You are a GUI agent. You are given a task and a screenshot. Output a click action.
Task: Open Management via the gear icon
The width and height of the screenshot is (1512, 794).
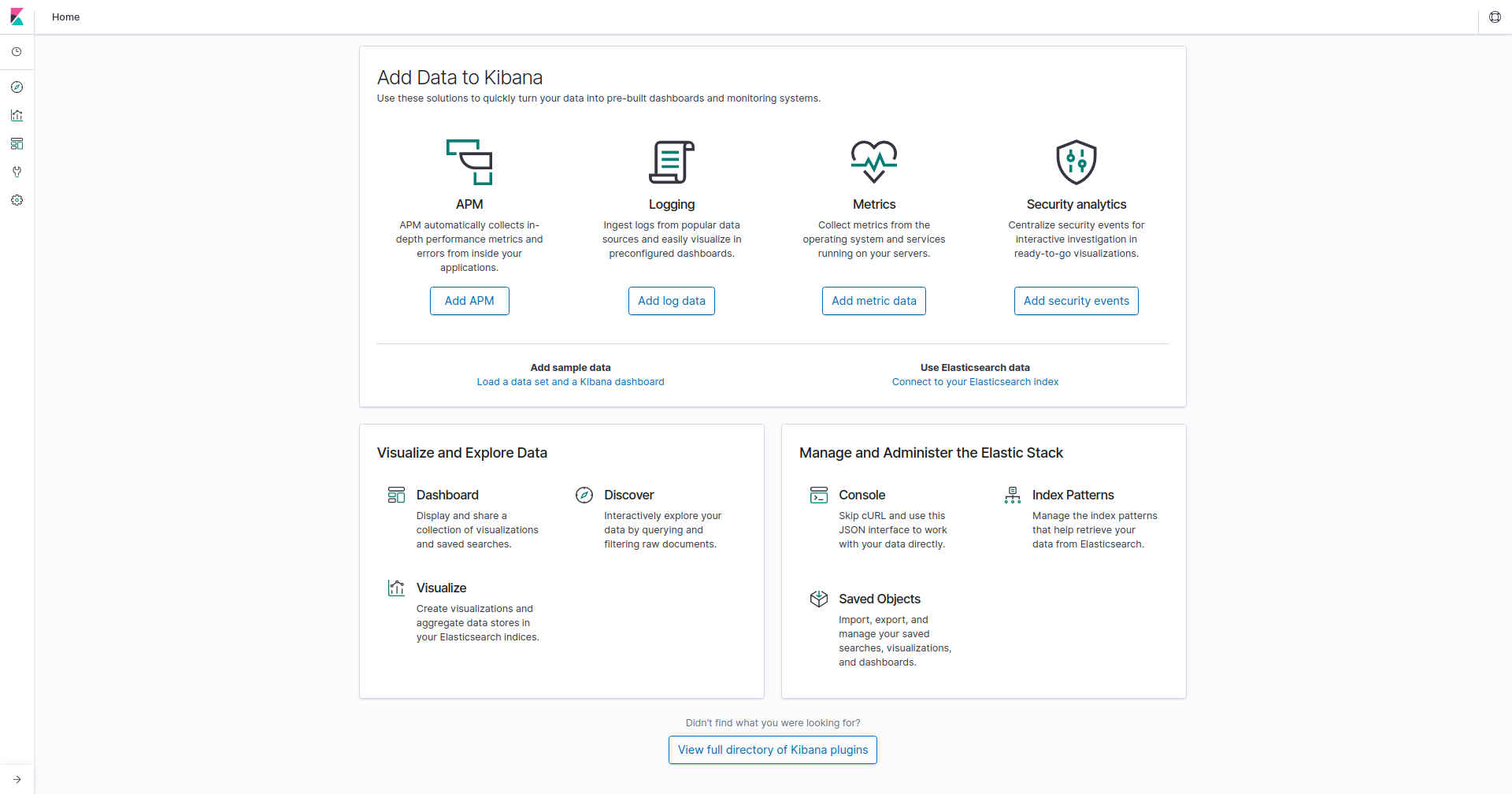(x=17, y=200)
